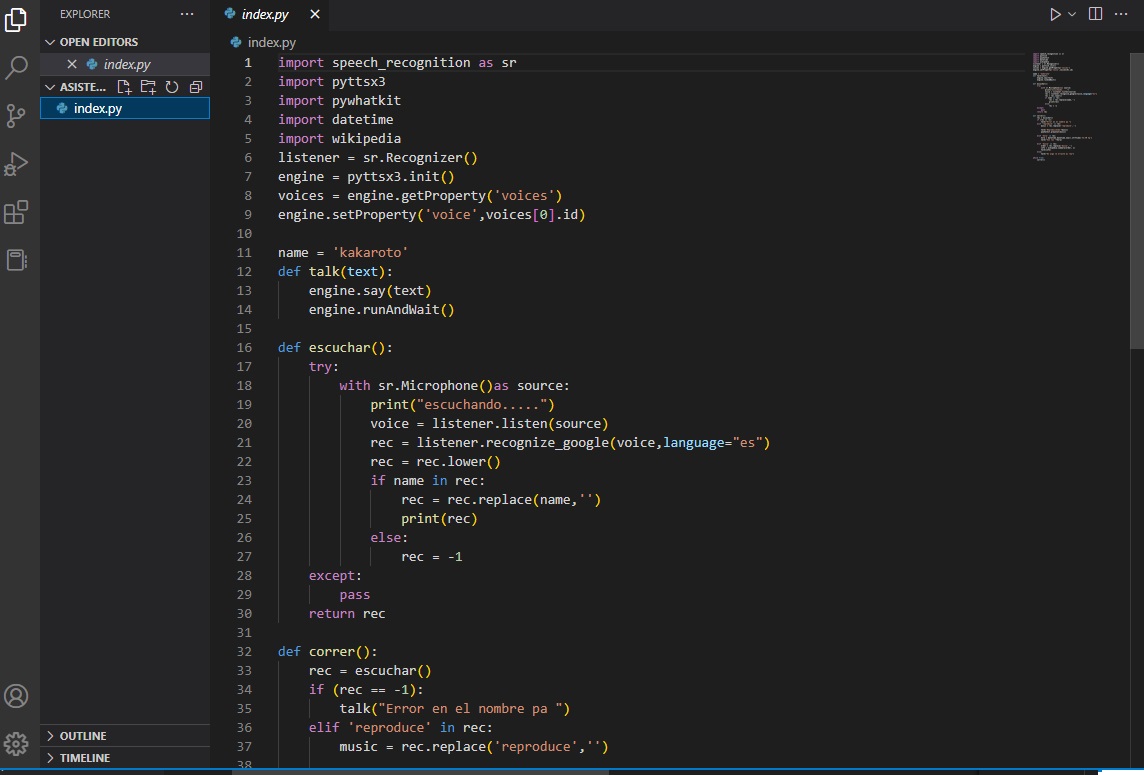Click line number 16 in gutter

pyautogui.click(x=244, y=347)
